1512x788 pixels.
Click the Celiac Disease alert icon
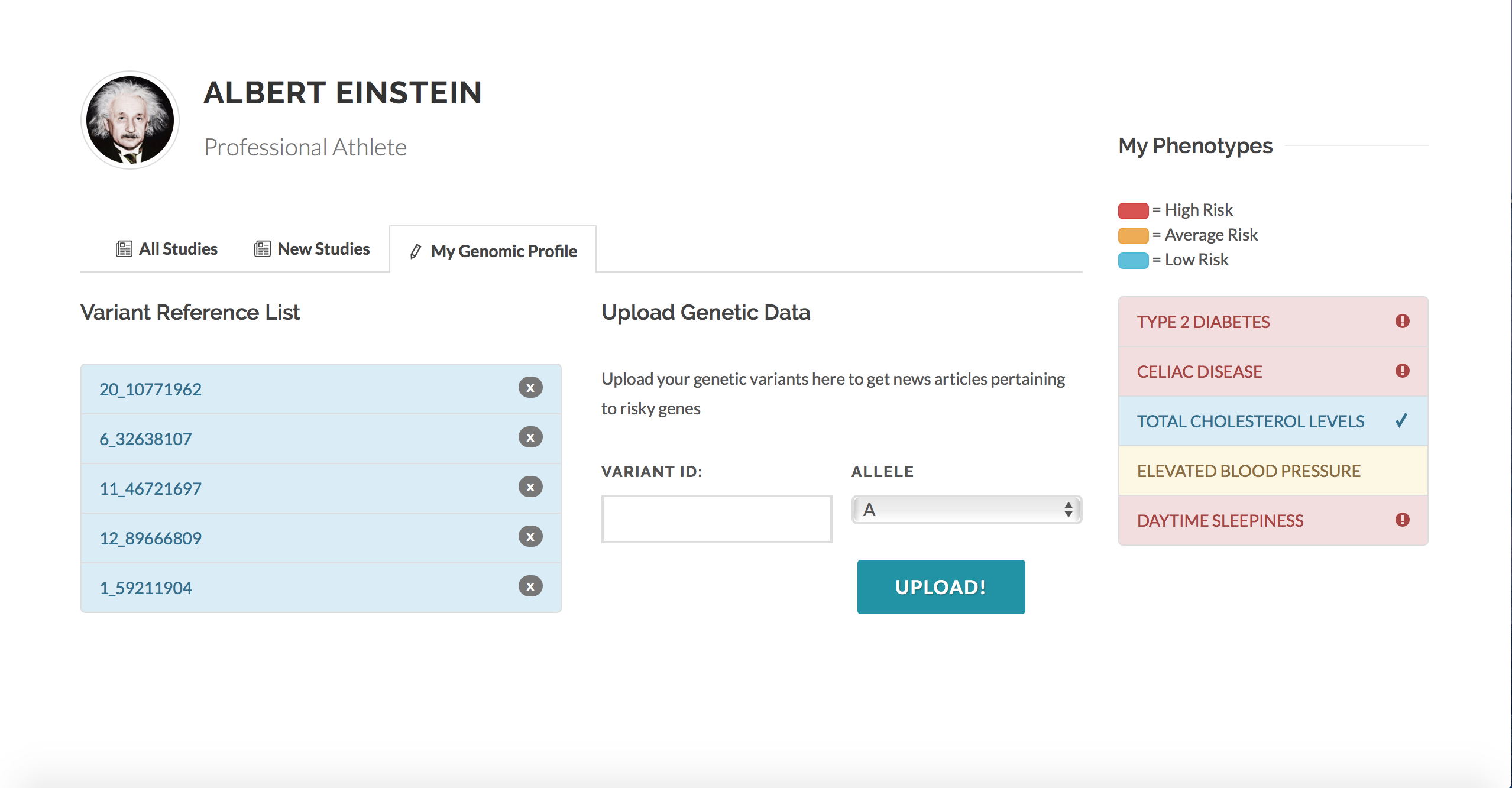[x=1402, y=371]
